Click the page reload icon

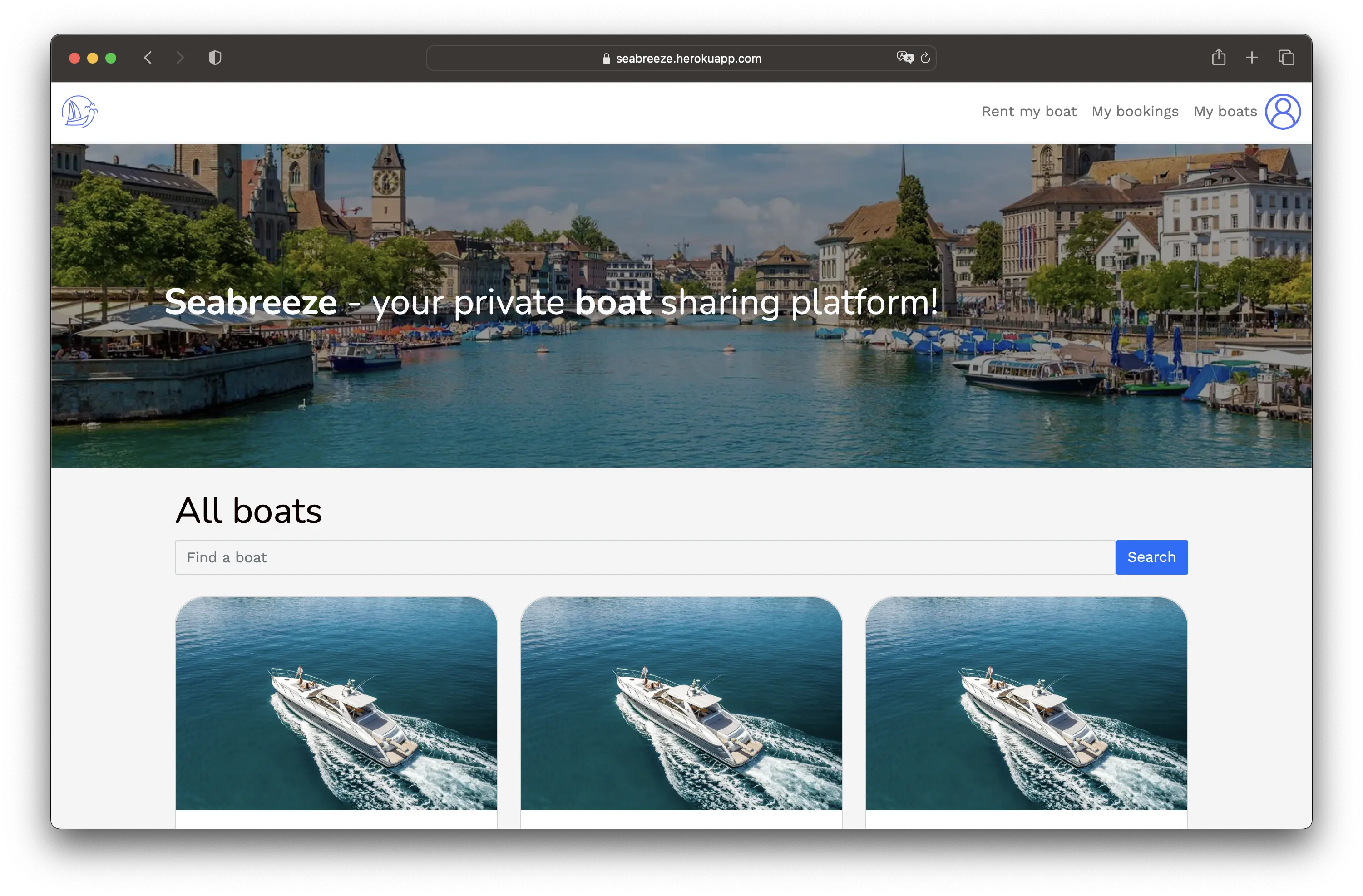pyautogui.click(x=924, y=58)
